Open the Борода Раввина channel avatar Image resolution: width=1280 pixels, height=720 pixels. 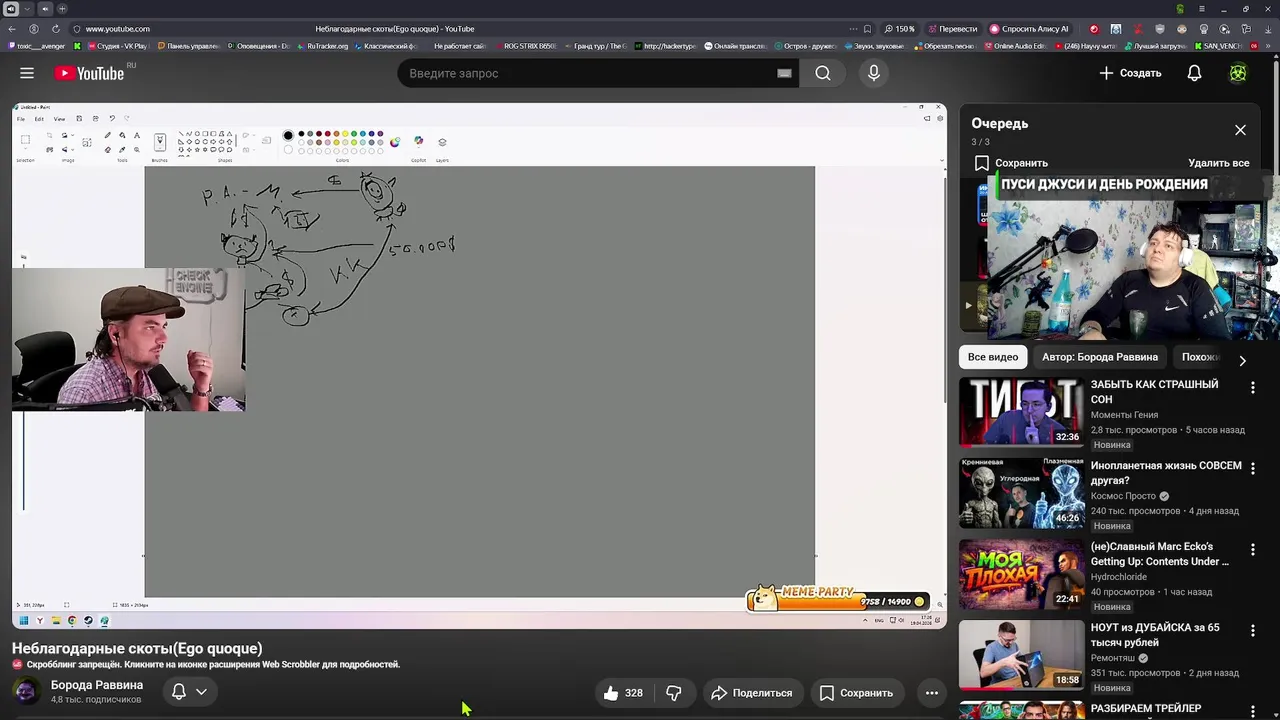[27, 691]
